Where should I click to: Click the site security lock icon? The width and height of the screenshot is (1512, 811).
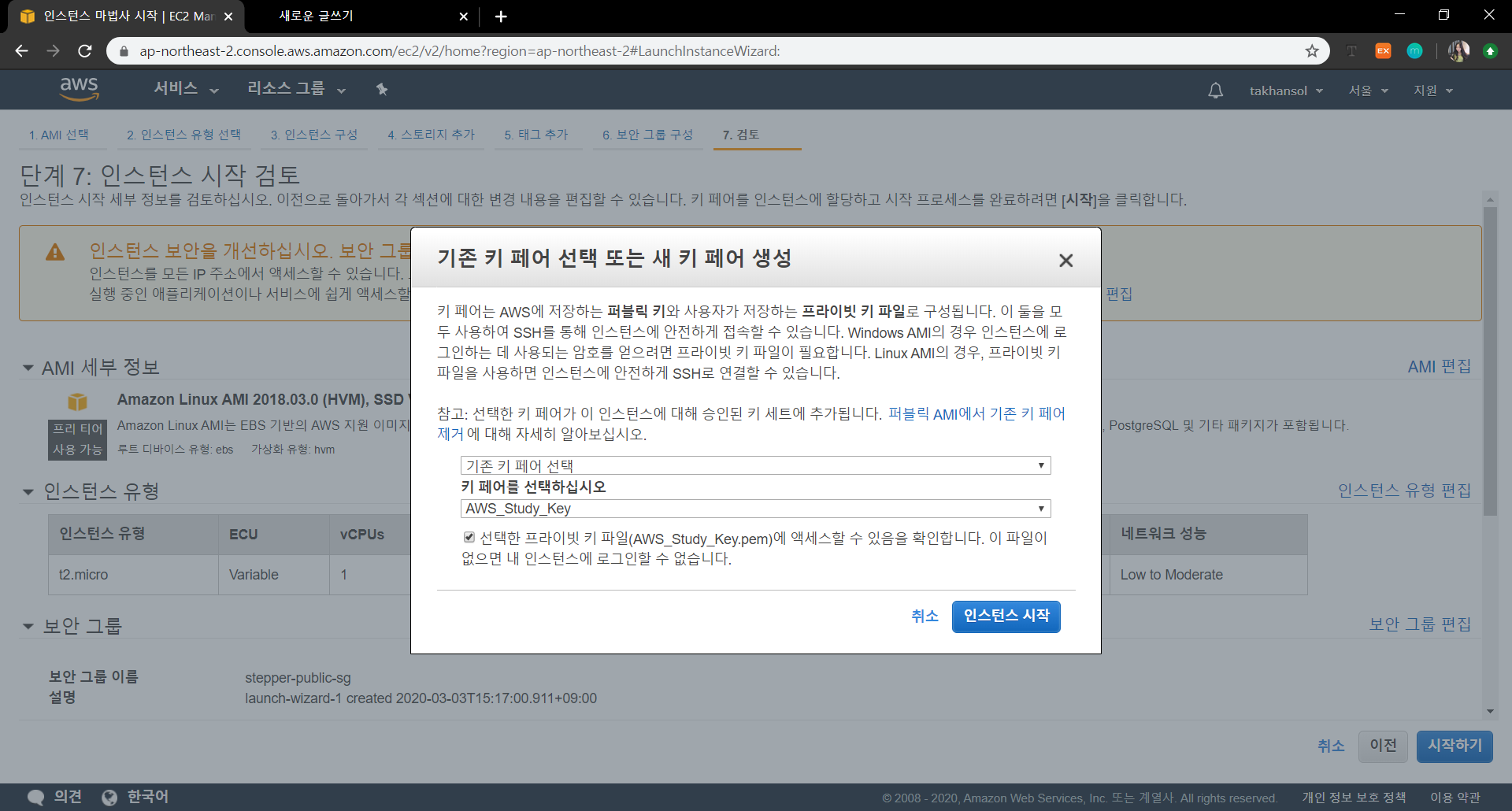[x=124, y=51]
